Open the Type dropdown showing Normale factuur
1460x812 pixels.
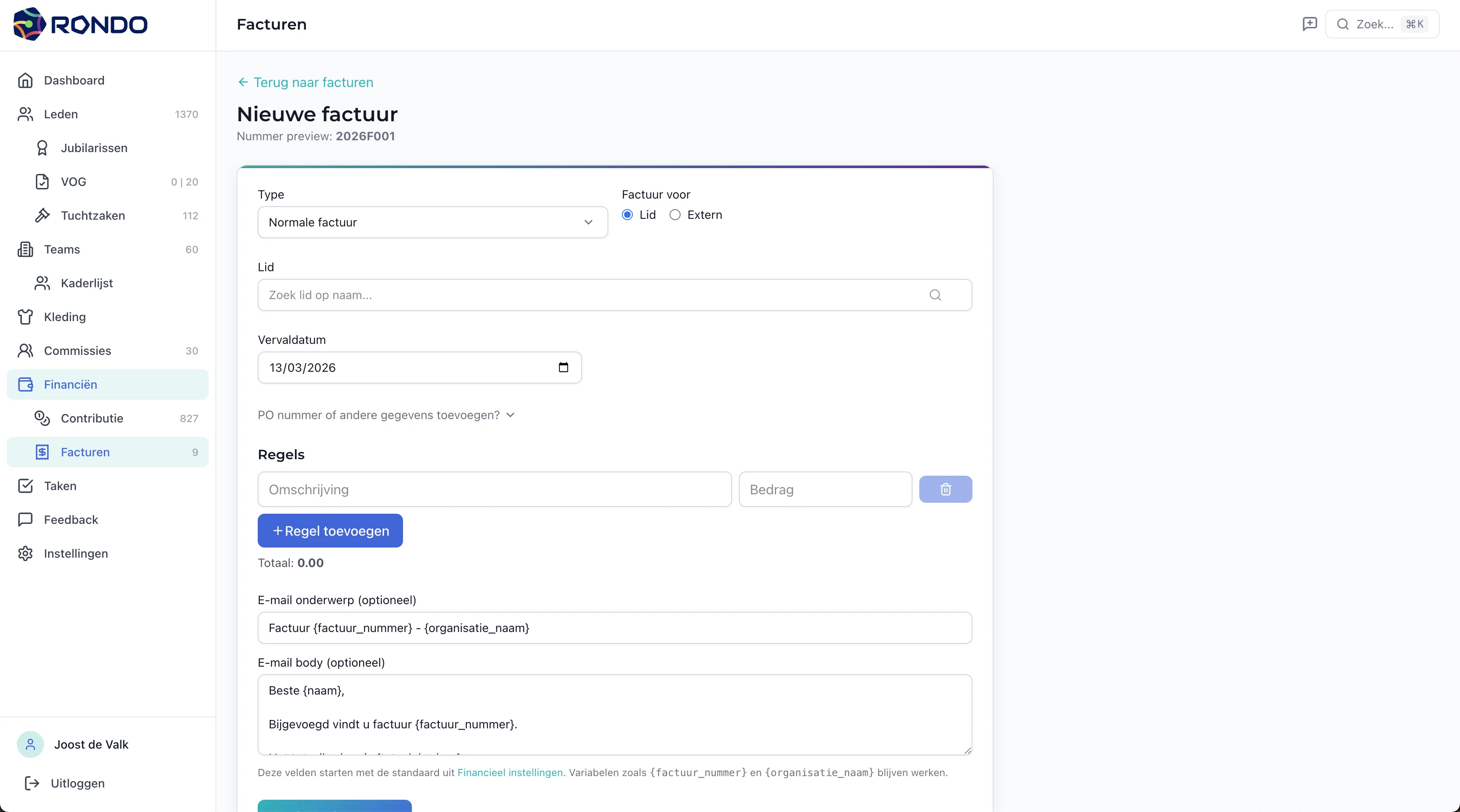(433, 222)
